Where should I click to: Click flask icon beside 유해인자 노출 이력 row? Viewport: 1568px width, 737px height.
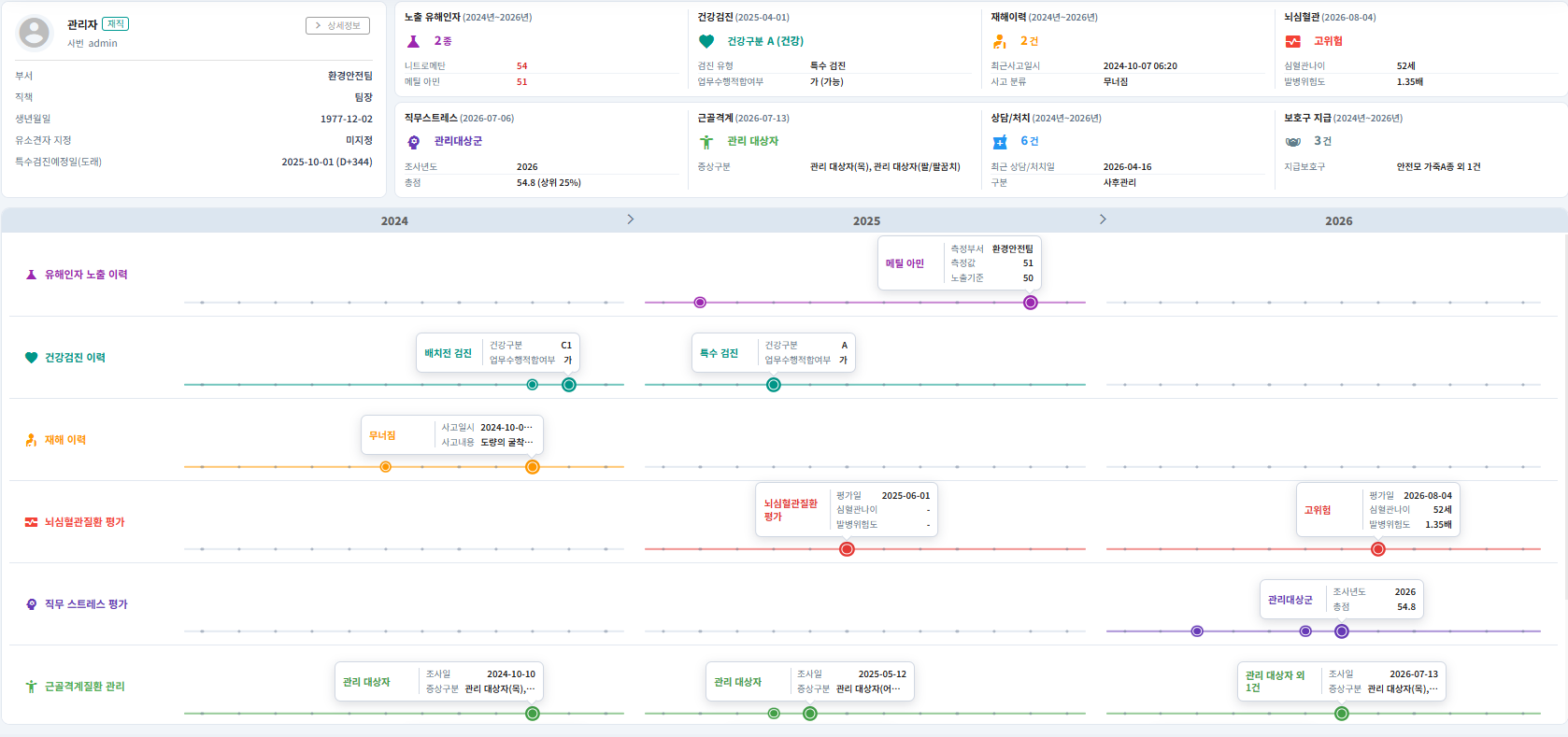coord(31,275)
